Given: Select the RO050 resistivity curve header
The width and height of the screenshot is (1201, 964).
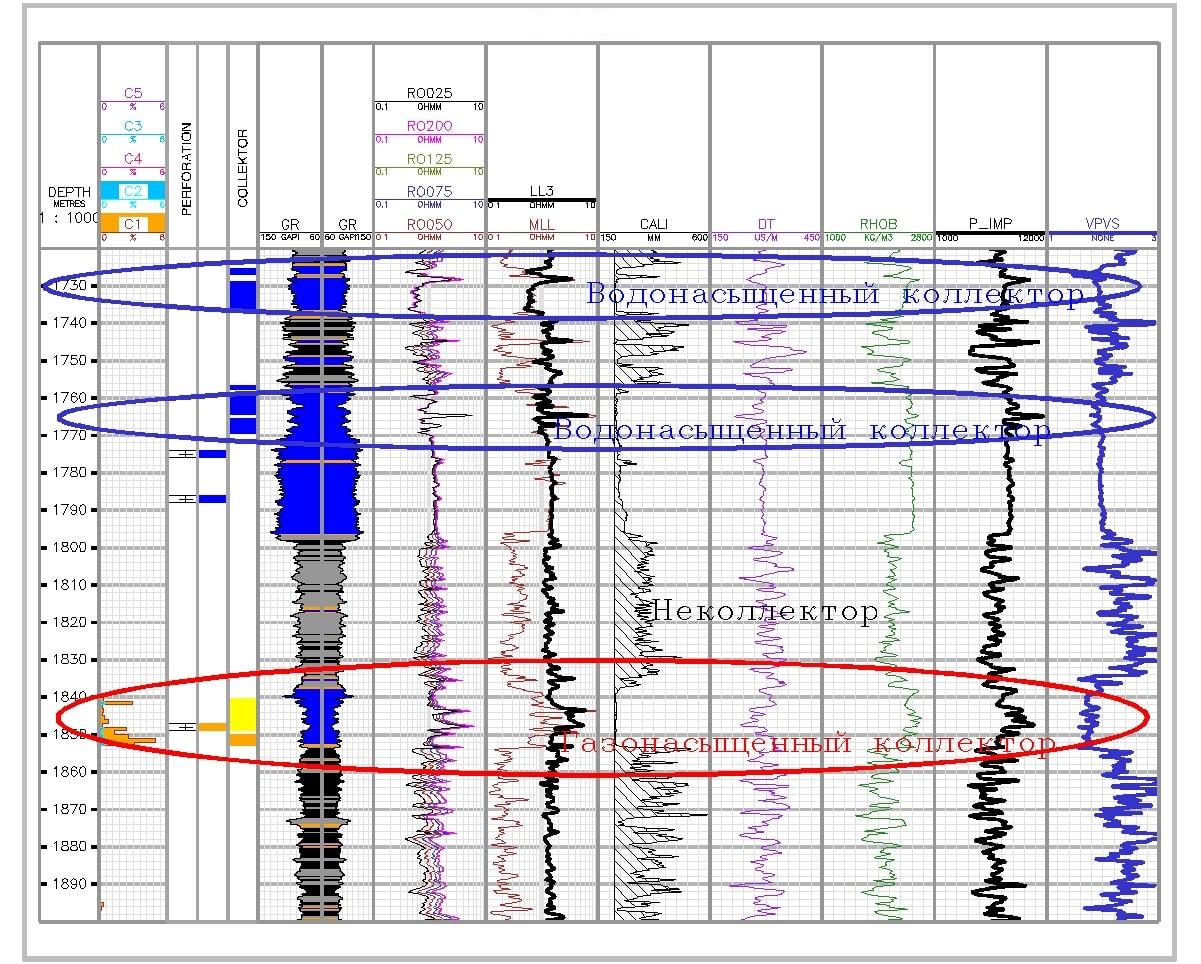Looking at the screenshot, I should pyautogui.click(x=429, y=225).
